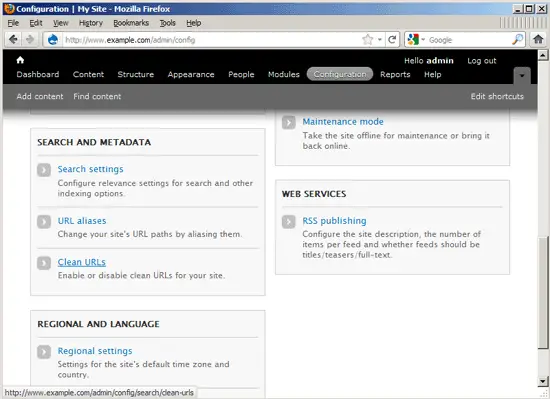Image resolution: width=550 pixels, height=399 pixels.
Task: Open the Firefox Help menu
Action: click(x=194, y=23)
